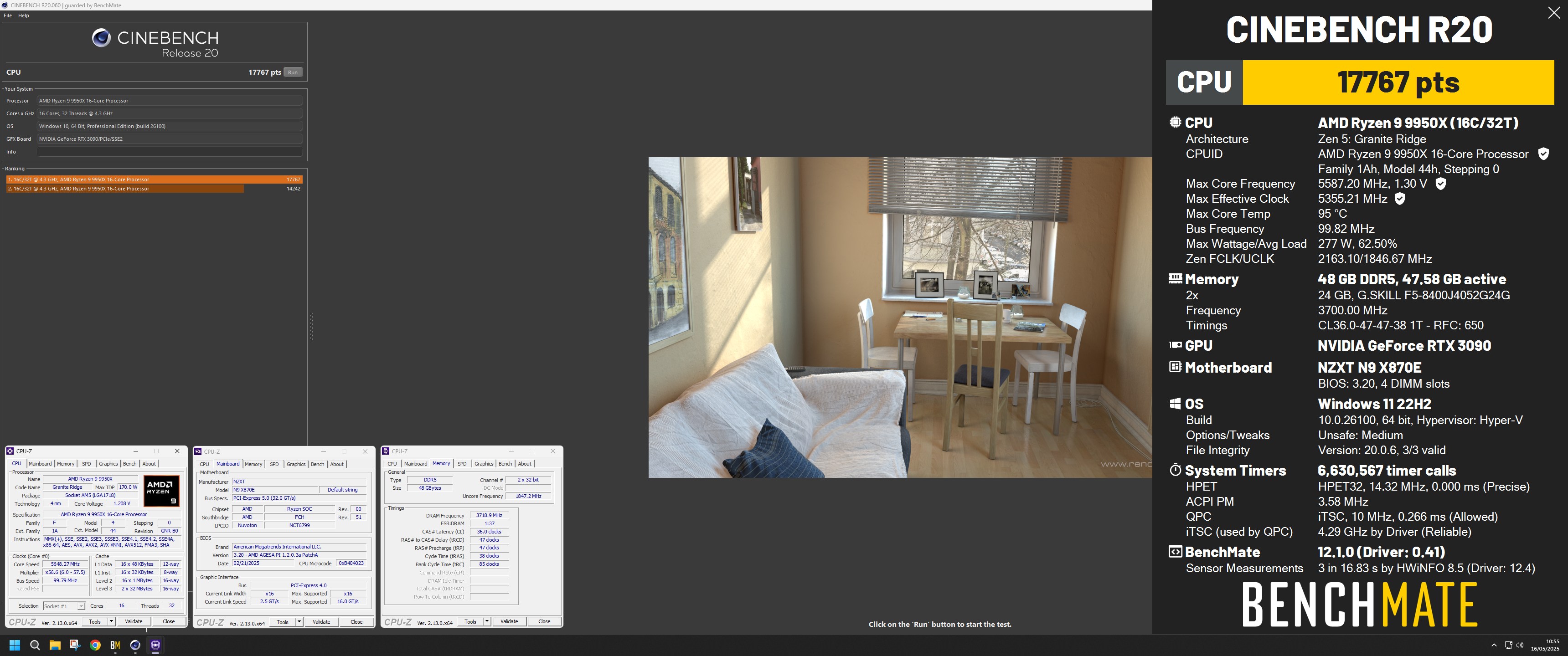Click the Memory module icon in BenchMate panel

tap(1175, 278)
